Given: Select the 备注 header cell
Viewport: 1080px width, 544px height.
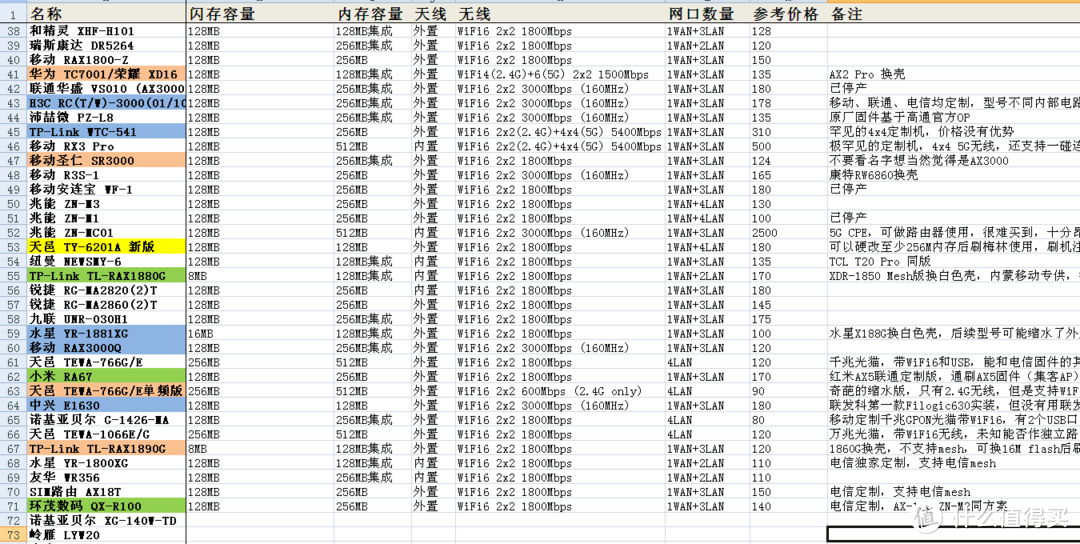Looking at the screenshot, I should (953, 14).
